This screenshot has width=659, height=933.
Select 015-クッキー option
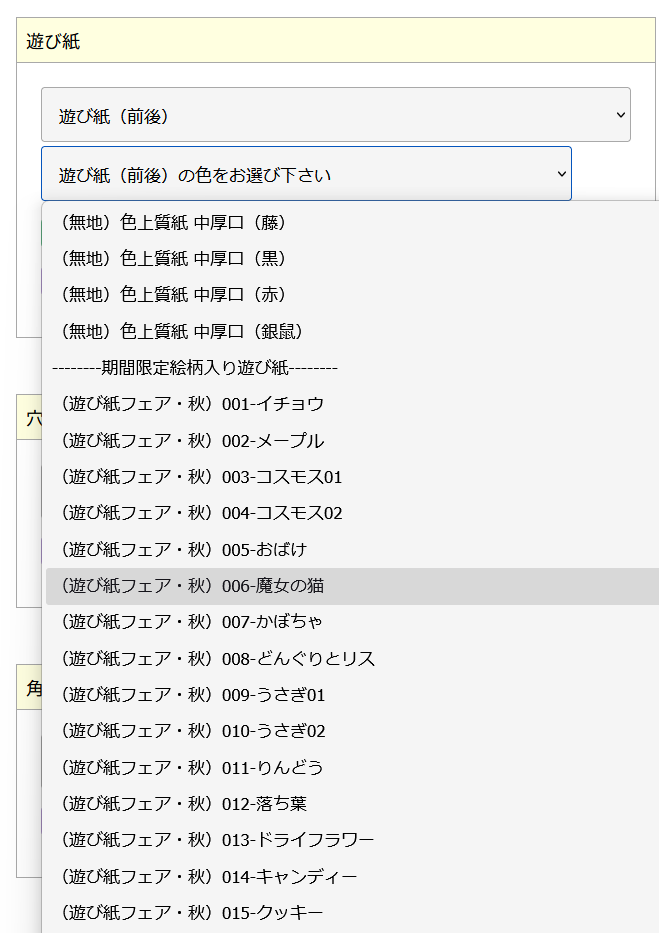coord(192,913)
